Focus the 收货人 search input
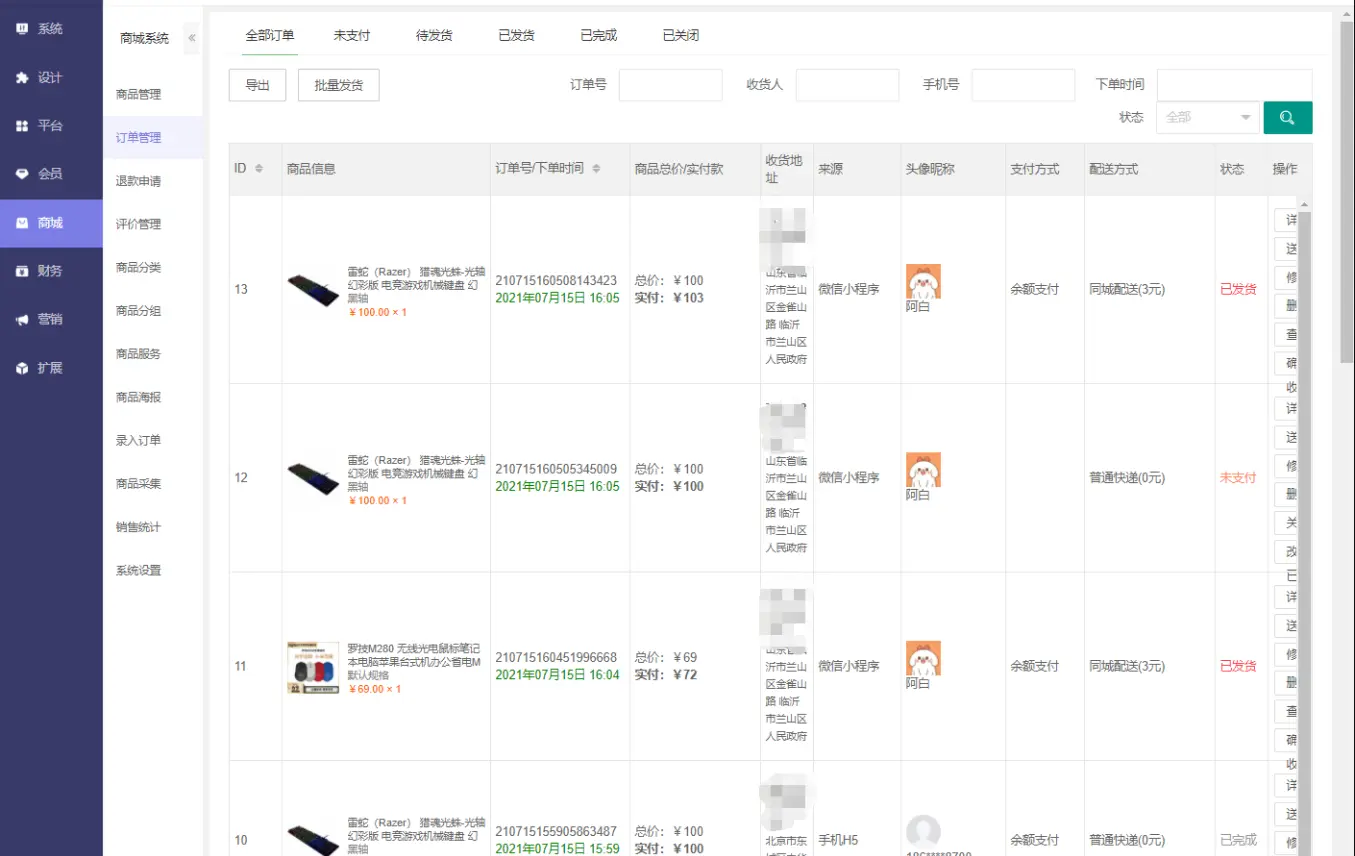 847,85
